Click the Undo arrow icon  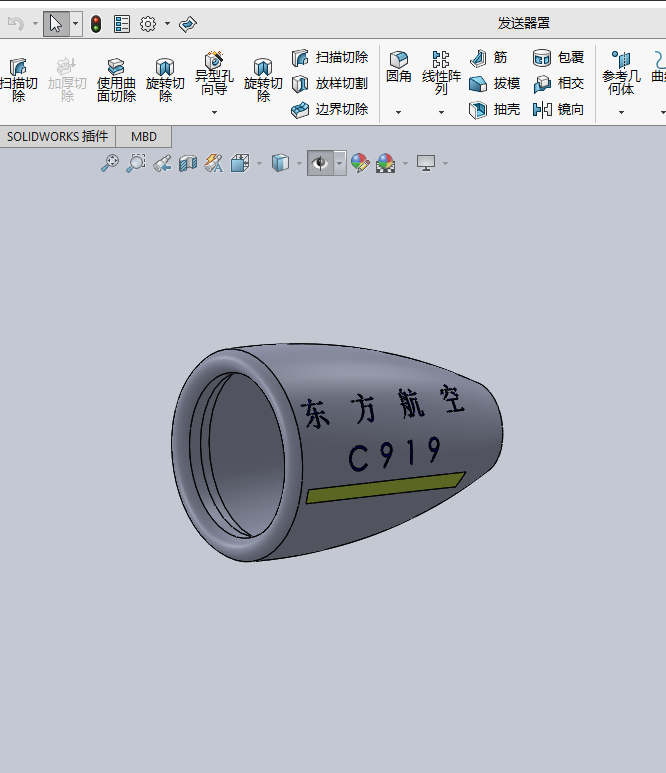pyautogui.click(x=16, y=23)
